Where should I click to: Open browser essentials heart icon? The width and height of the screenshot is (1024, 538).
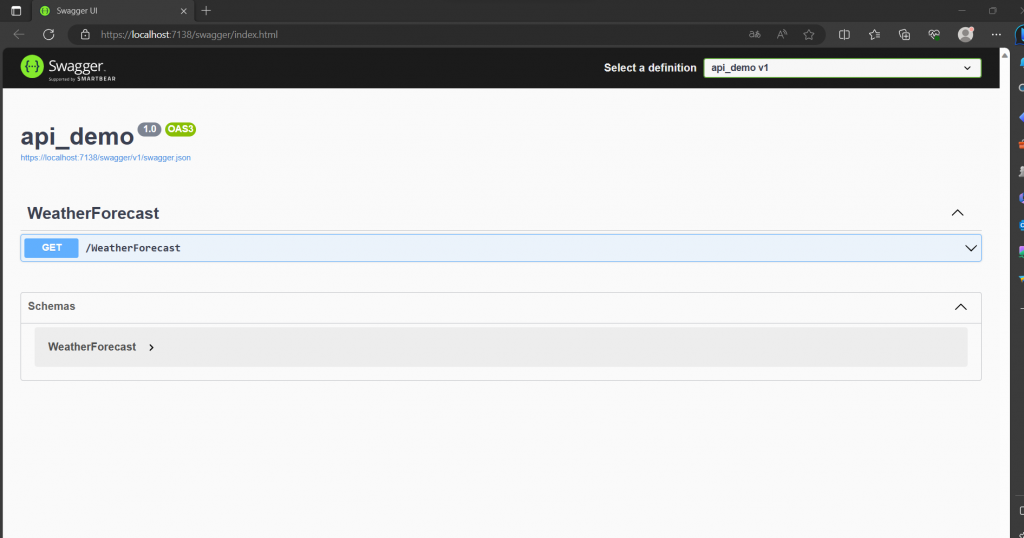[935, 35]
